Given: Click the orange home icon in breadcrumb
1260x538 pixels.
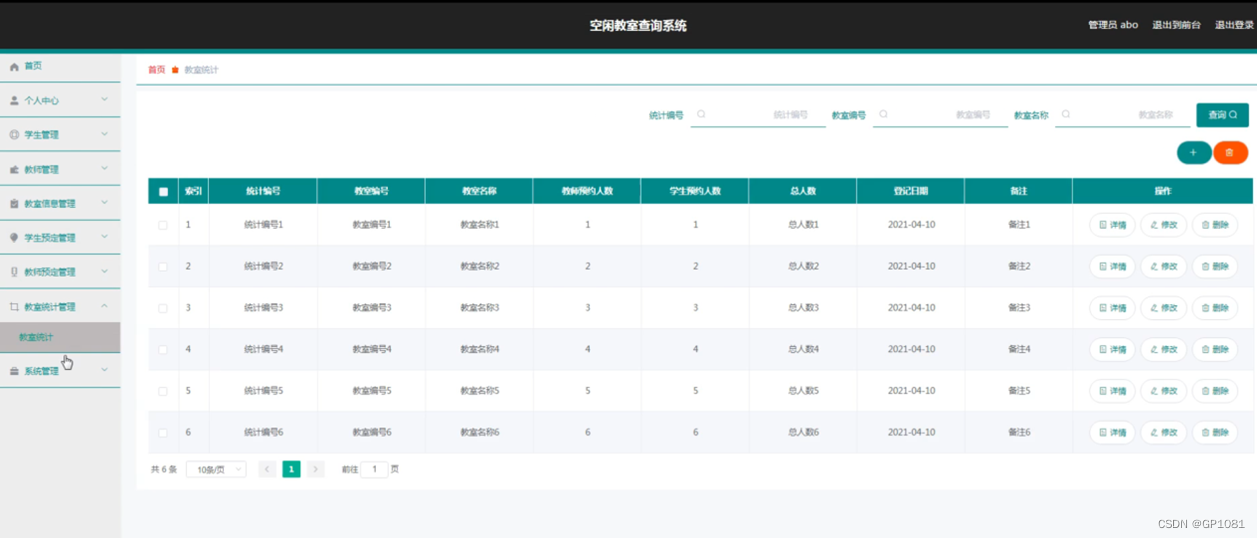Looking at the screenshot, I should point(175,70).
